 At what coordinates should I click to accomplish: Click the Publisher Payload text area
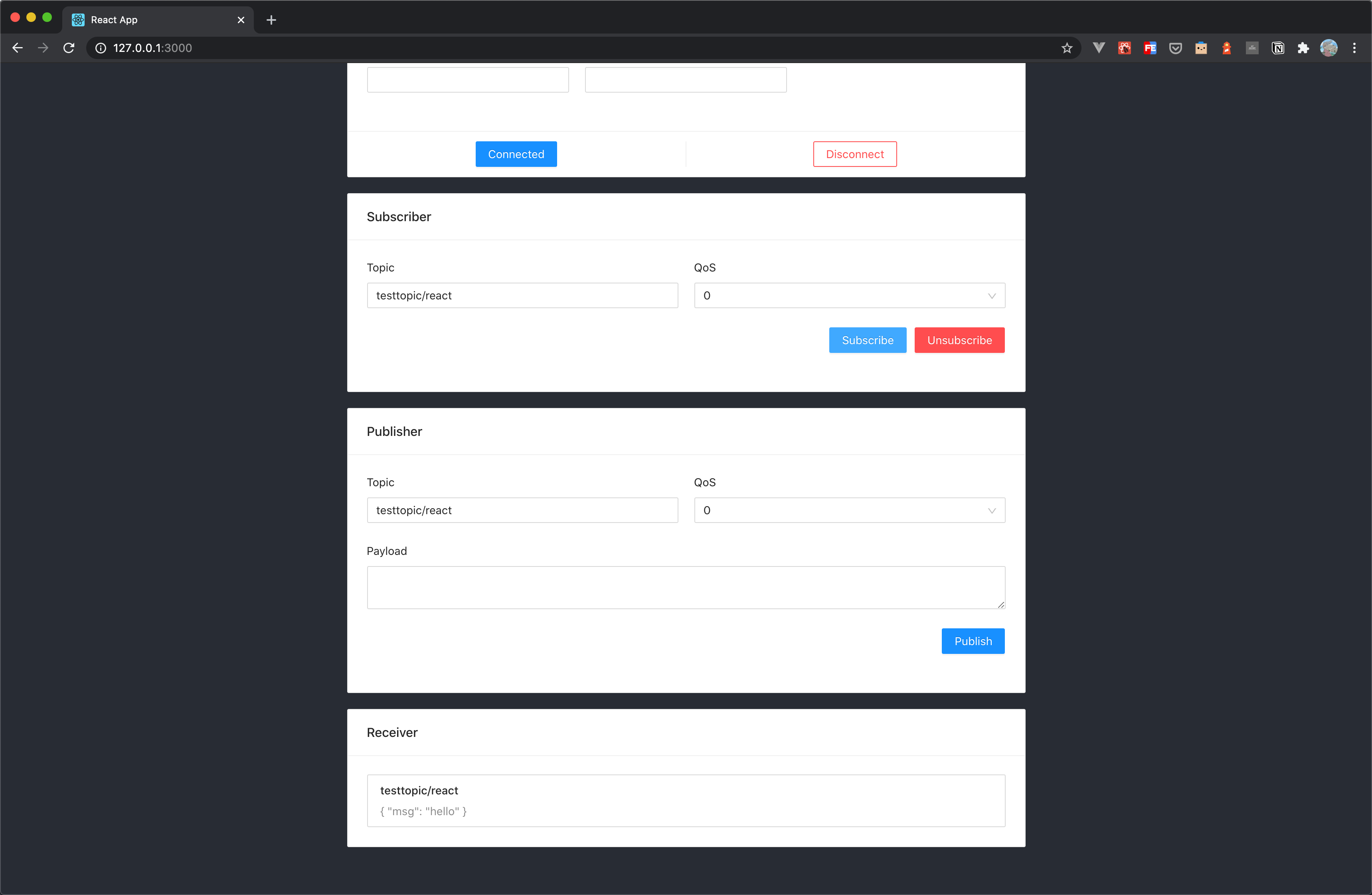[686, 587]
